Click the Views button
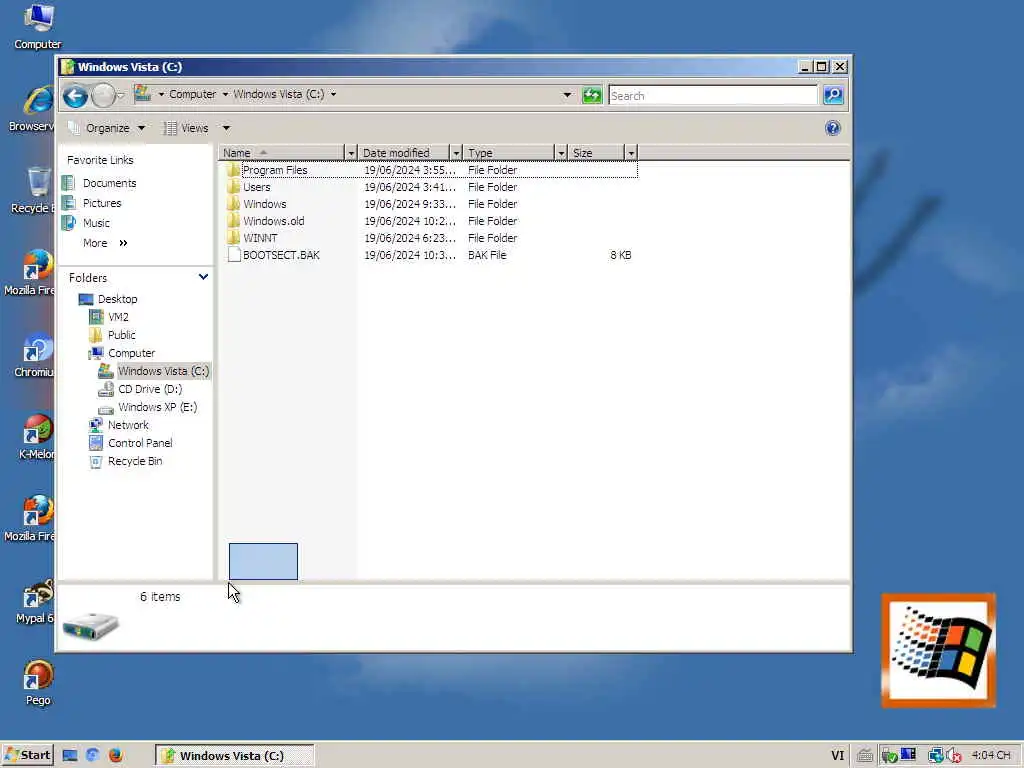Image resolution: width=1024 pixels, height=768 pixels. 186,128
